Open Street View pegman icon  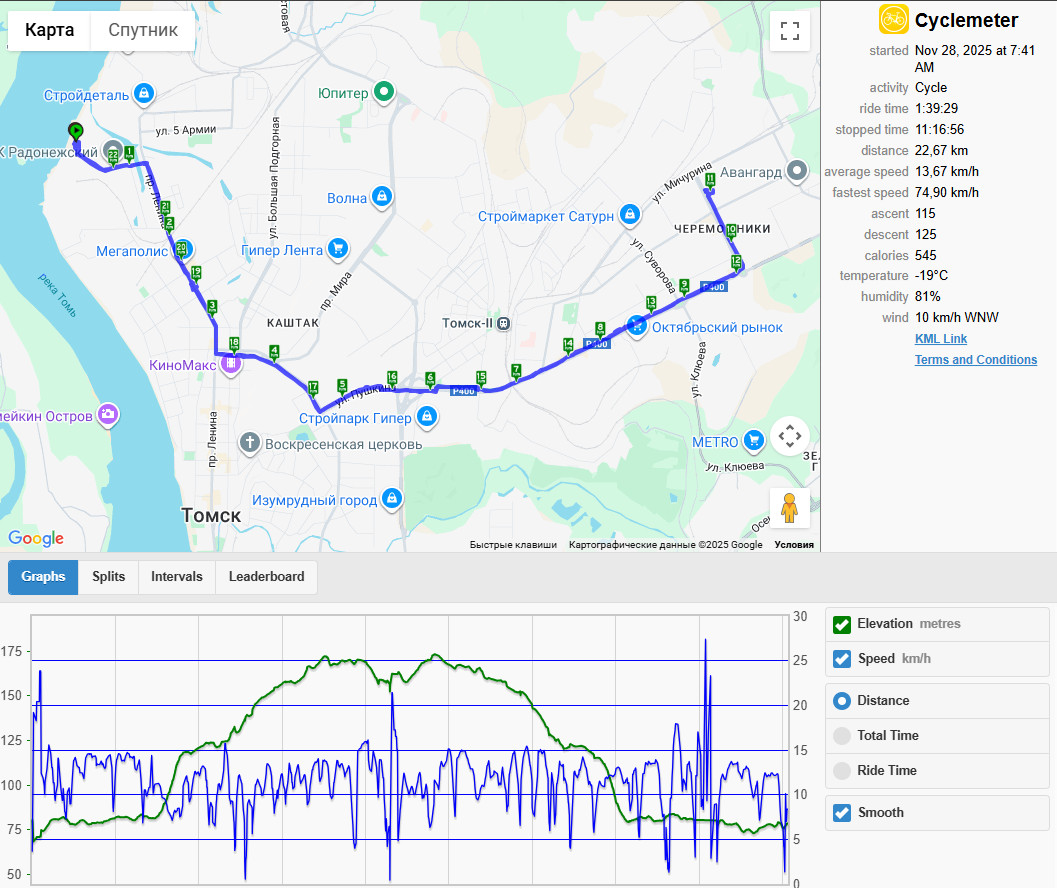click(789, 508)
